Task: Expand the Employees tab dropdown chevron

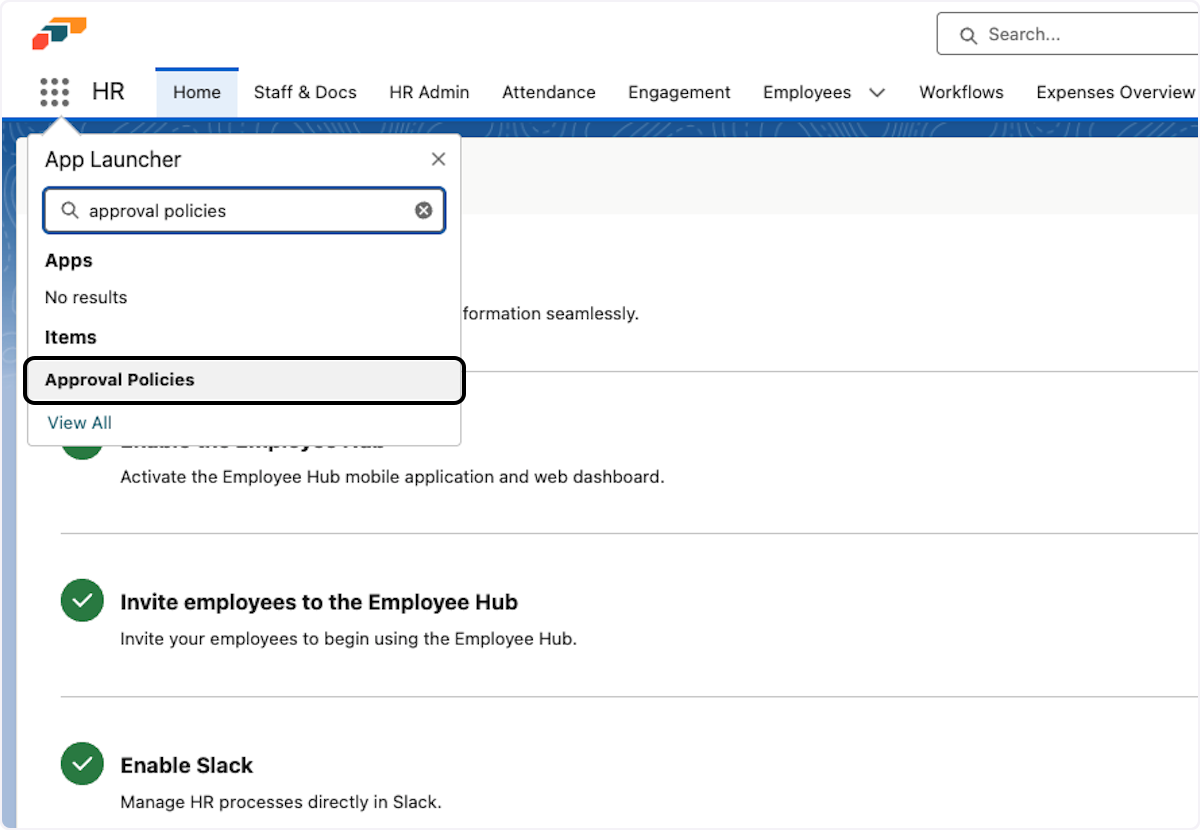Action: [877, 92]
